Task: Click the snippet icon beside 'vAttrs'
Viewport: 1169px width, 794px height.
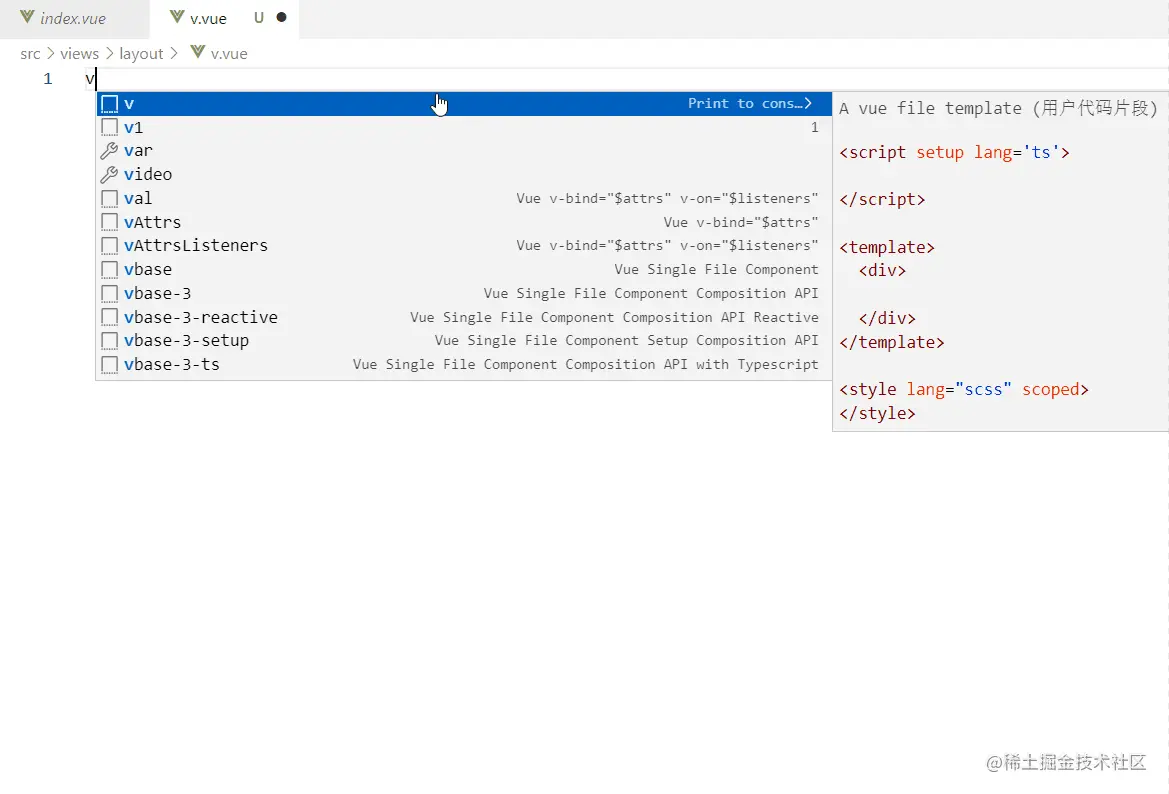Action: [110, 222]
